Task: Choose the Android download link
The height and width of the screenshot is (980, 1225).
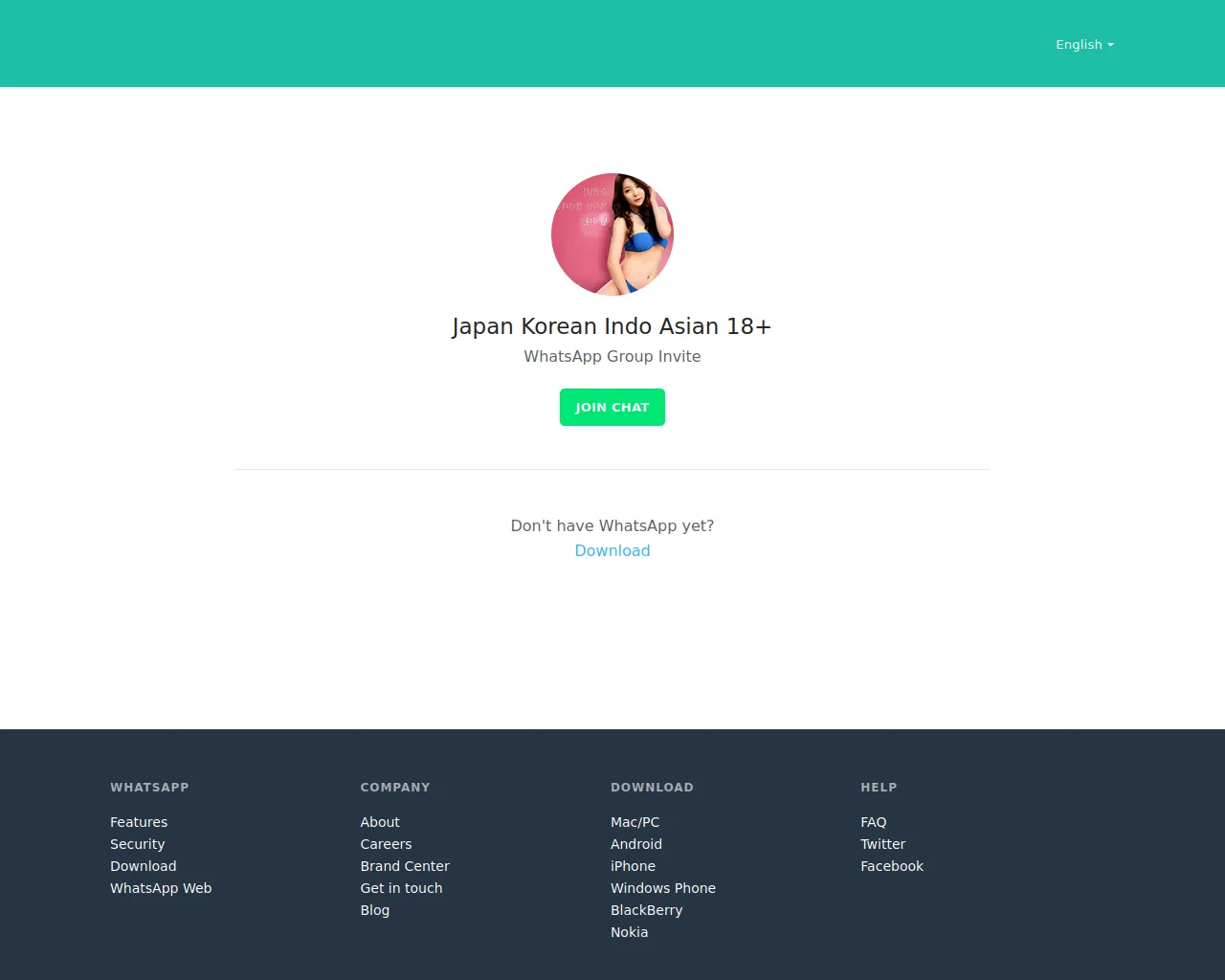Action: coord(636,844)
